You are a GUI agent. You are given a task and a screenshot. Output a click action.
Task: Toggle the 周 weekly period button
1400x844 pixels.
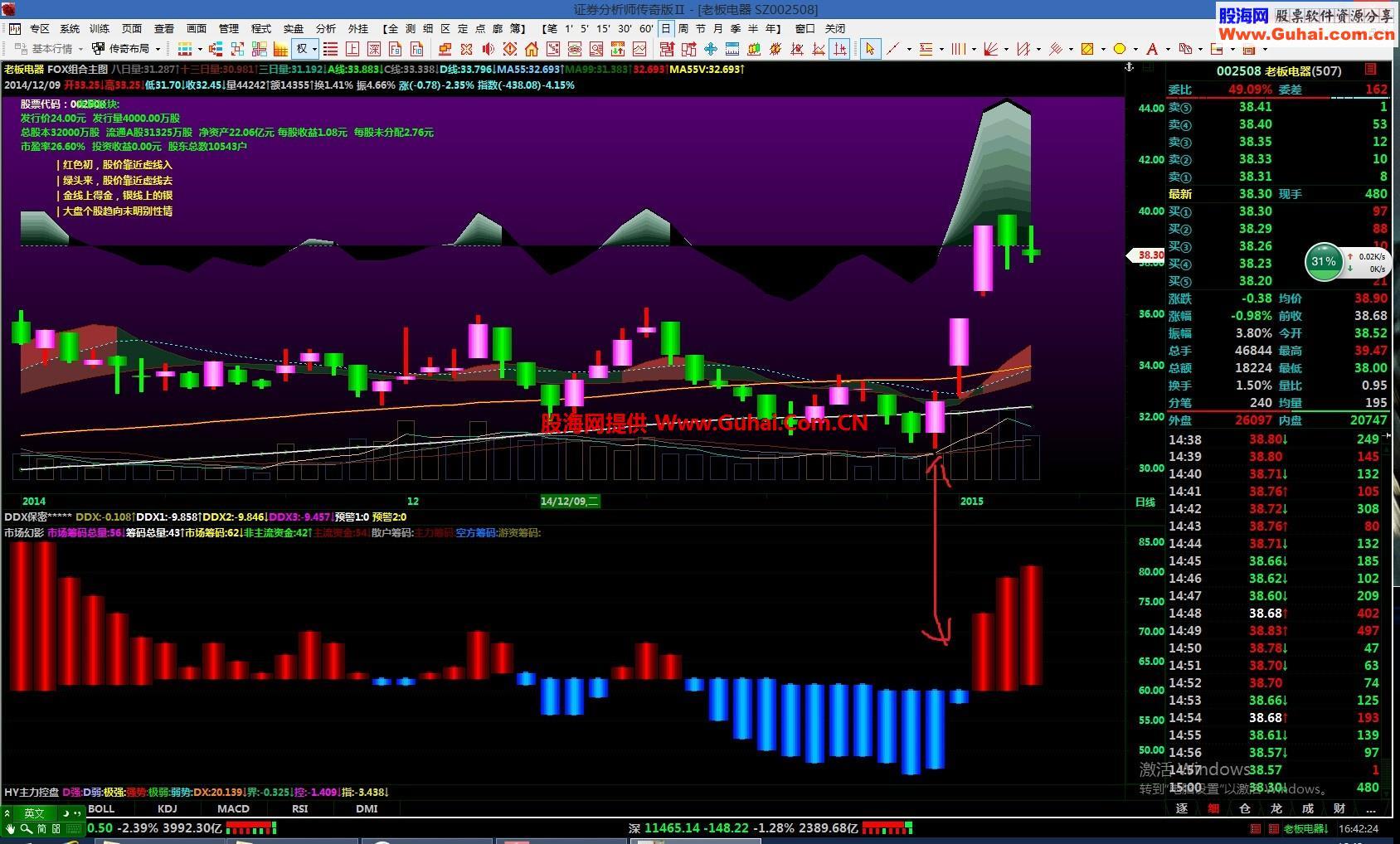683,28
